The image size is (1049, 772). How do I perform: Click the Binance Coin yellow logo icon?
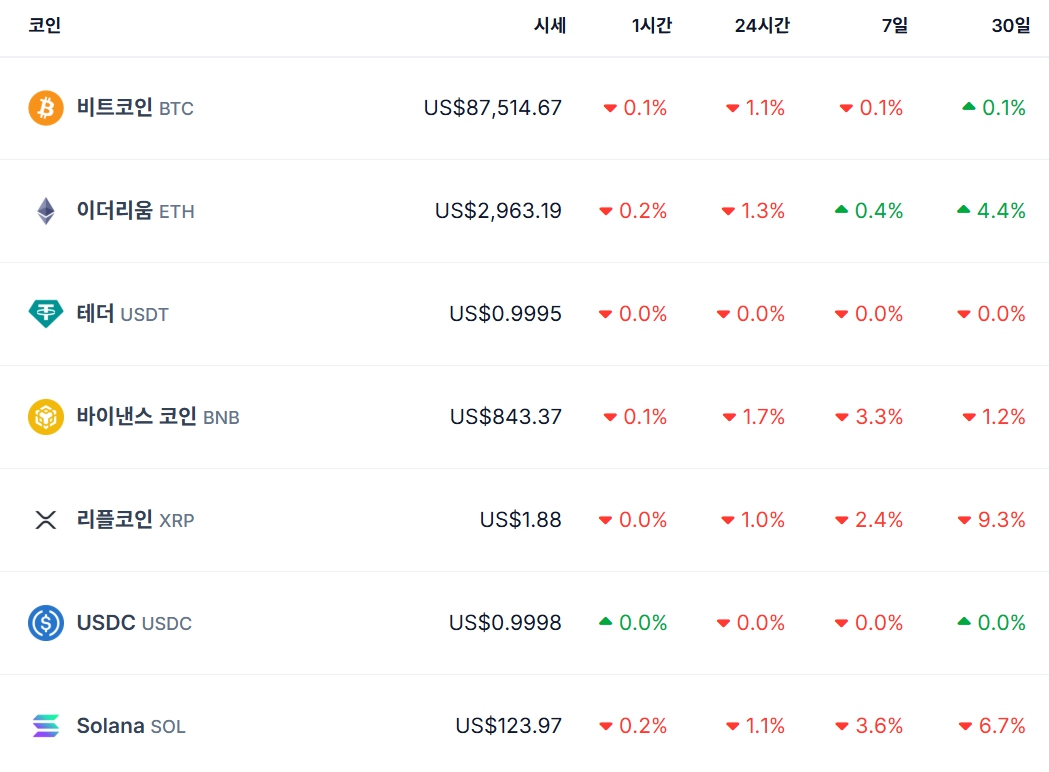click(x=46, y=417)
